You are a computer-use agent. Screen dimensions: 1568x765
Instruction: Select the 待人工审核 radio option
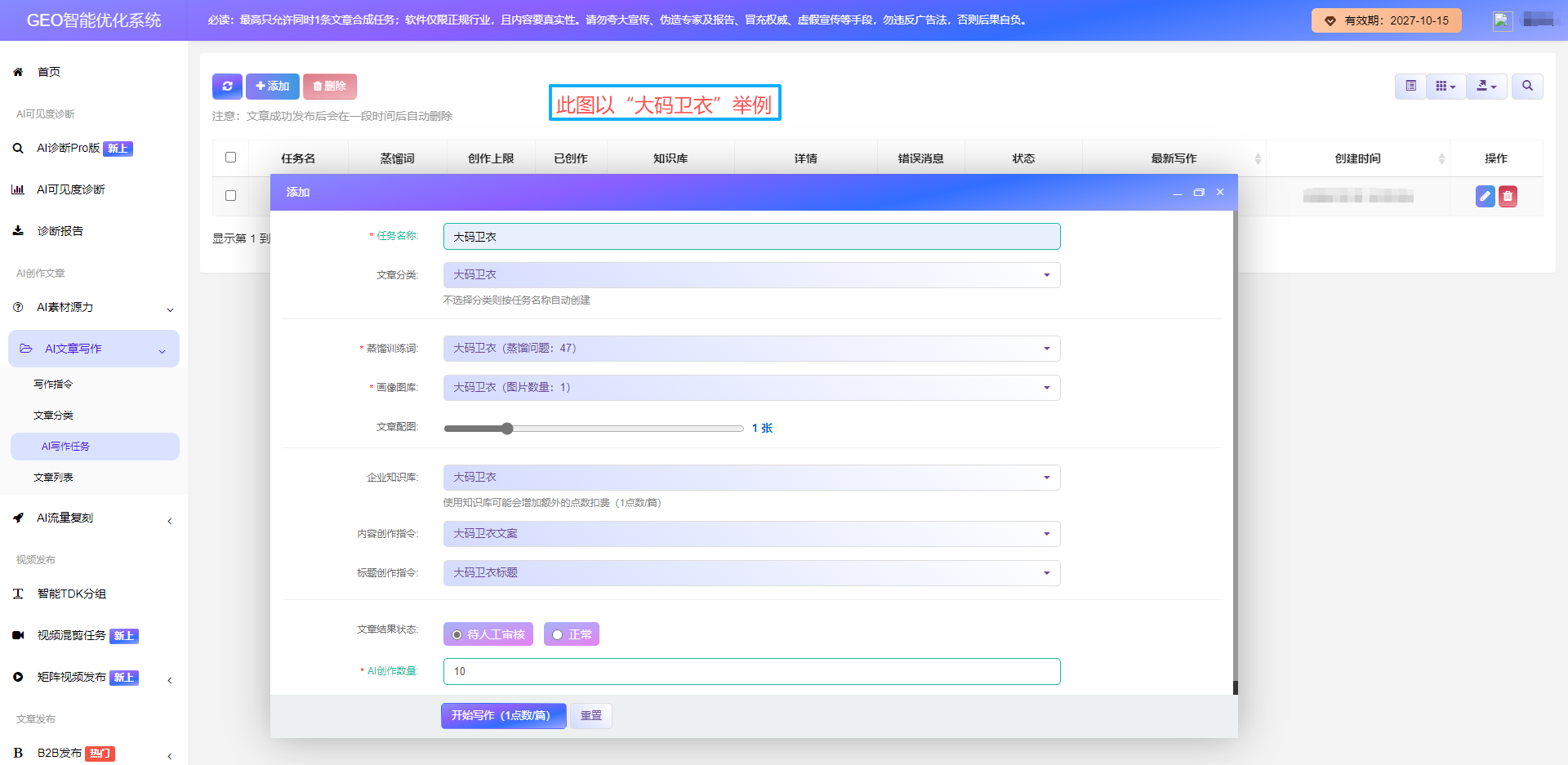(488, 634)
